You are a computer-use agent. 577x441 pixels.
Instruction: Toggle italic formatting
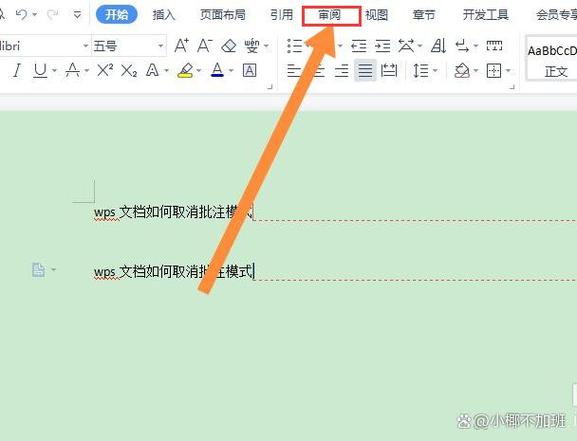point(17,70)
